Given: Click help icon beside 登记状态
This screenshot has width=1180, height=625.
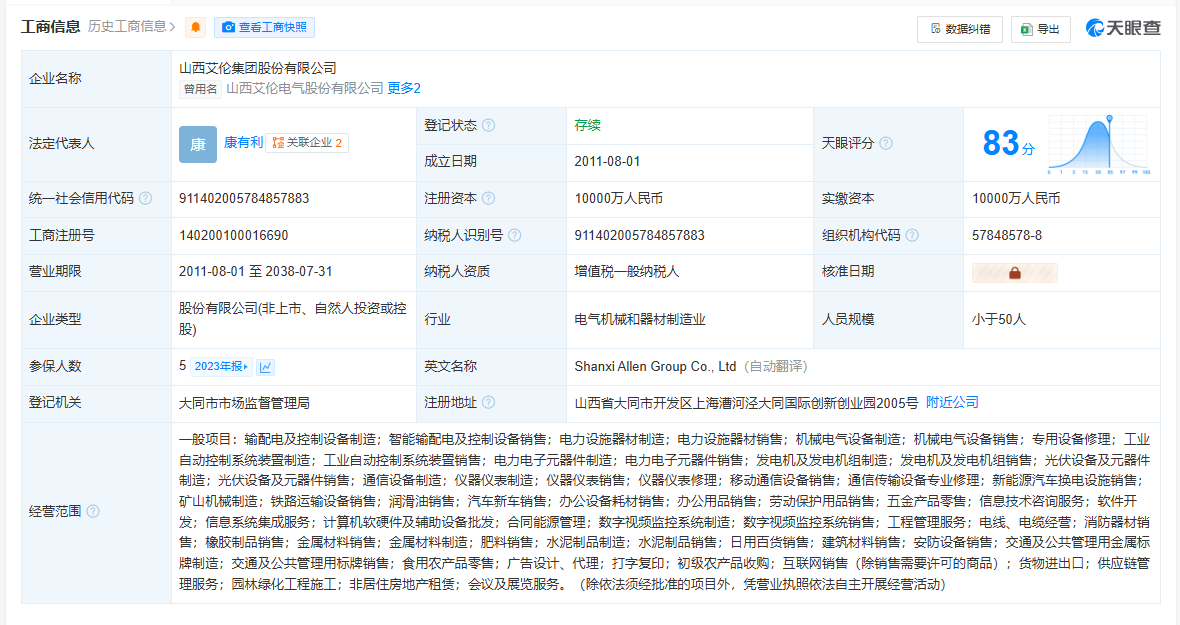Looking at the screenshot, I should pyautogui.click(x=488, y=126).
